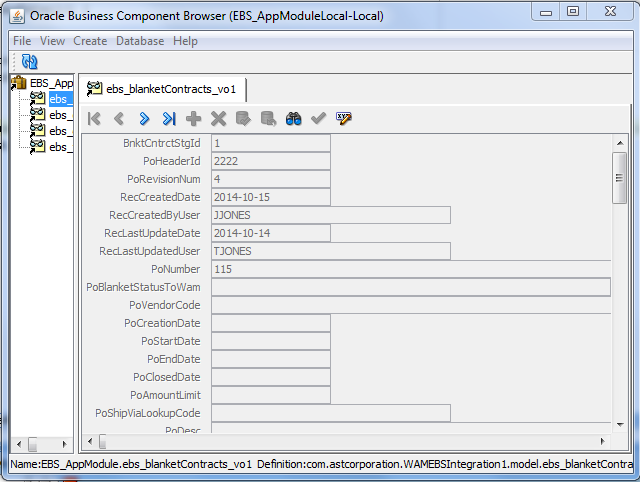Click the empty PoVendorCode field
This screenshot has width=640, height=482.
[x=411, y=305]
